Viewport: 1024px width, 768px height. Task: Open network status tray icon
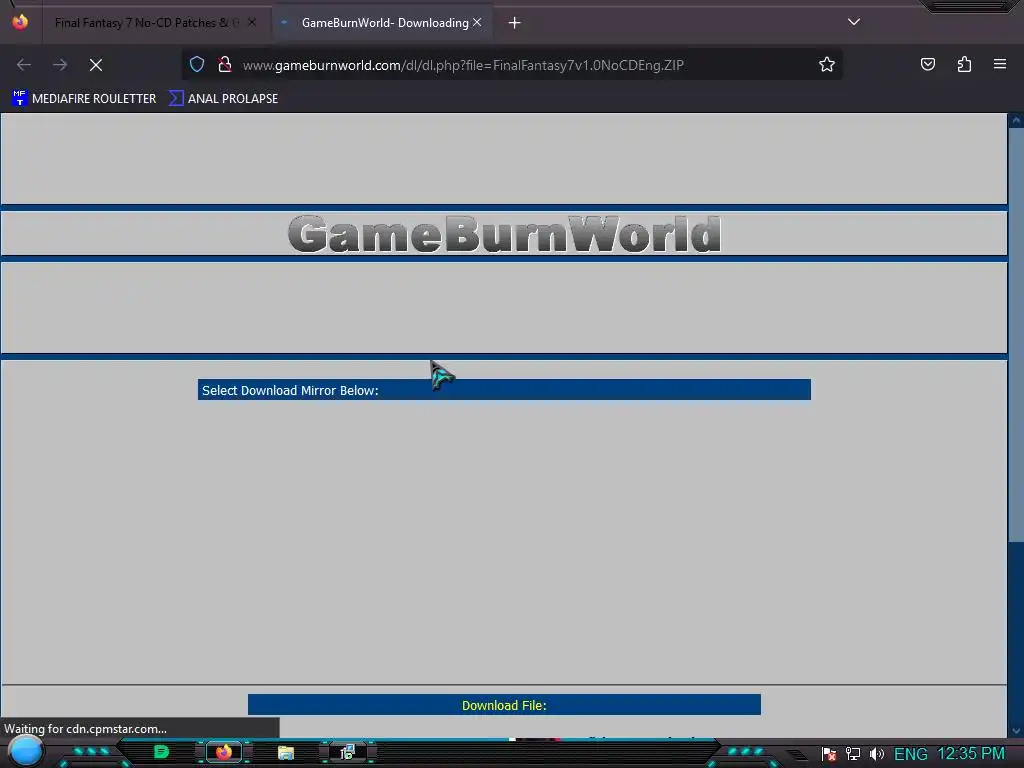point(853,754)
